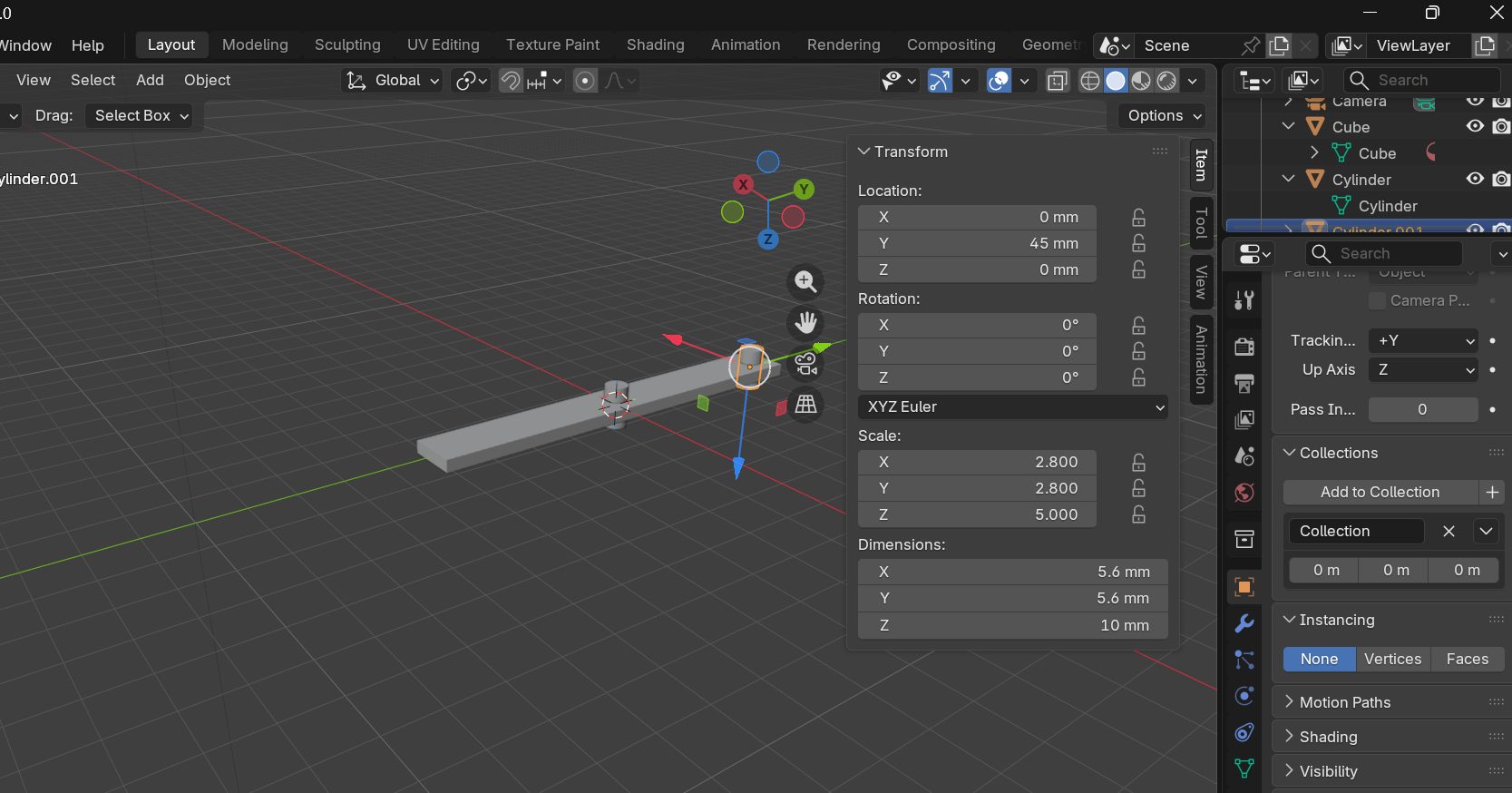Collapse the Cylinder object in the outliner

(x=1288, y=179)
